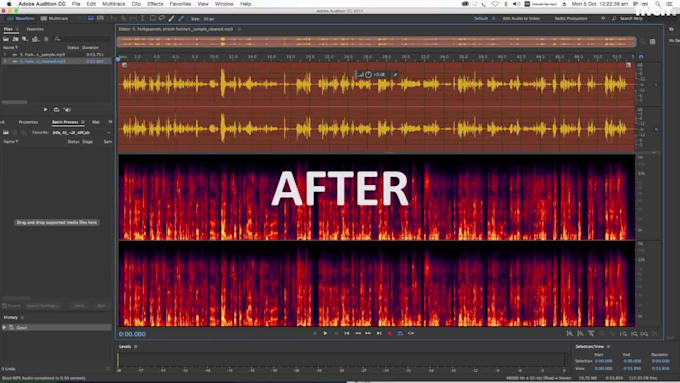Edit the brush Size value field
The width and height of the screenshot is (680, 383).
(209, 19)
